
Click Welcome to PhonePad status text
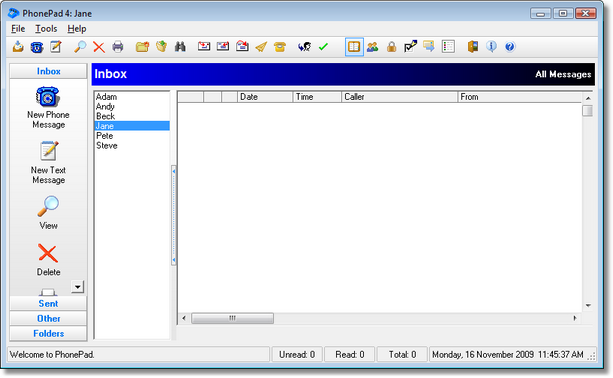(52, 355)
